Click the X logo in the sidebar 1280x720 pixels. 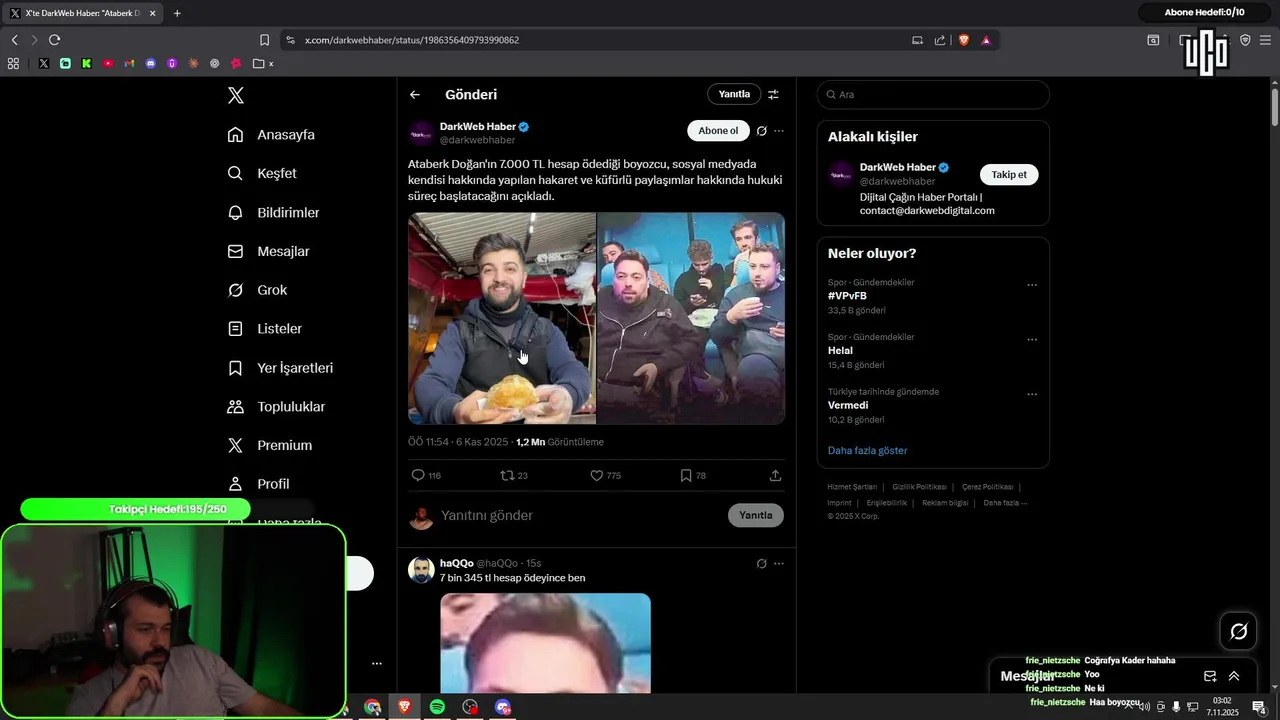236,95
